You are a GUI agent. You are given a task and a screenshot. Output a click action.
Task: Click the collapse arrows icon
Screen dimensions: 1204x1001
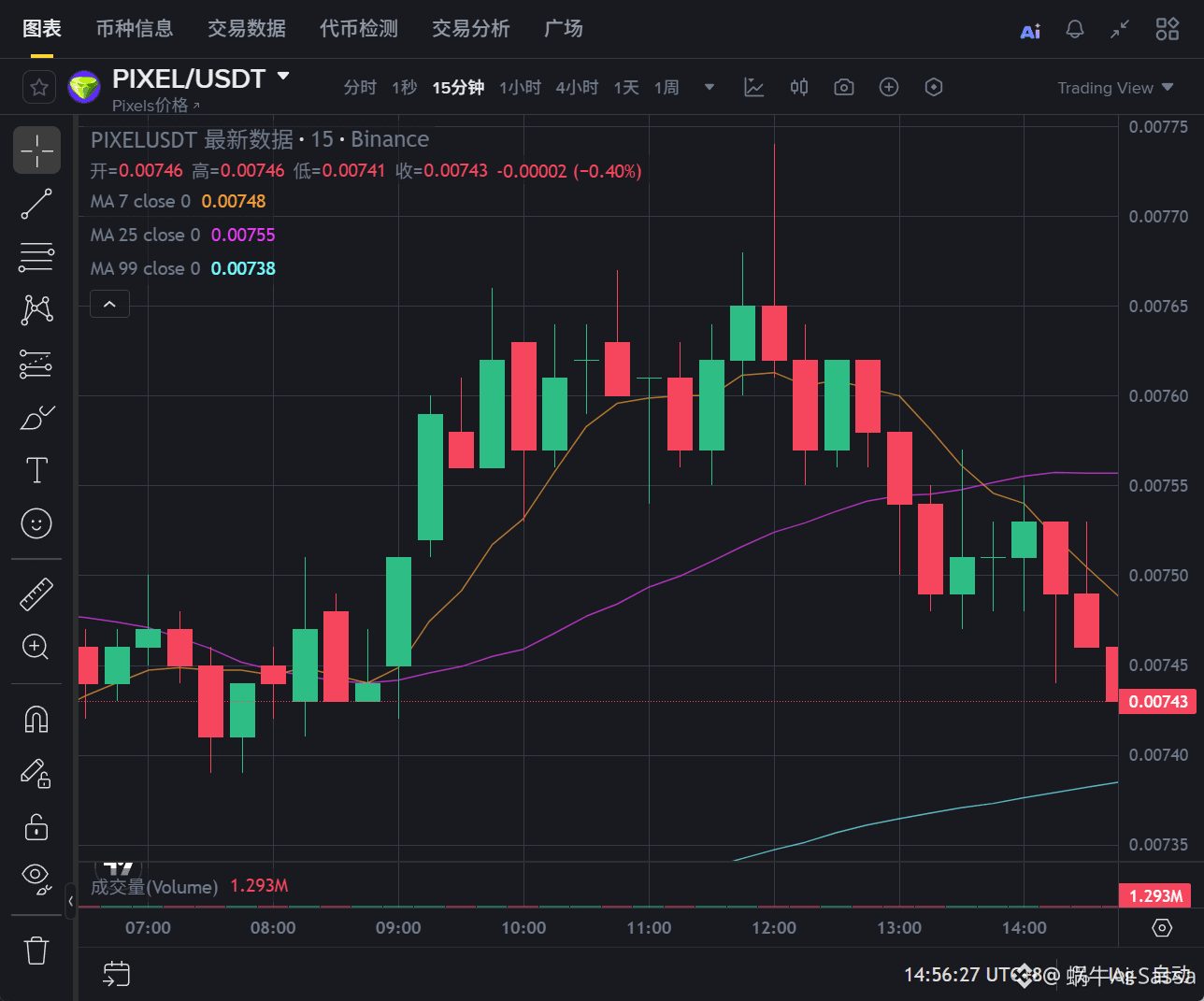click(1120, 30)
